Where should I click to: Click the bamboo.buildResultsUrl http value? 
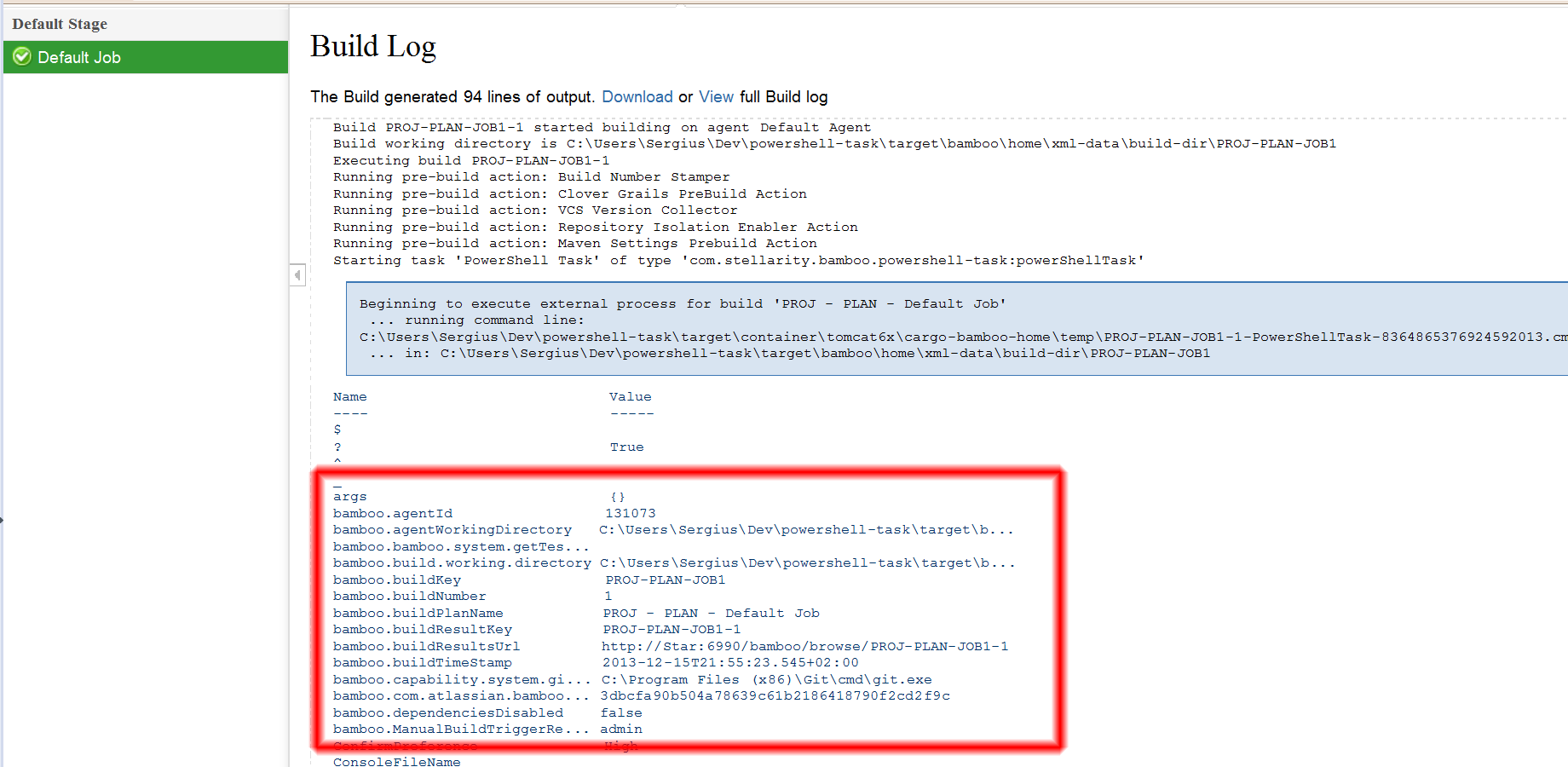tap(805, 647)
